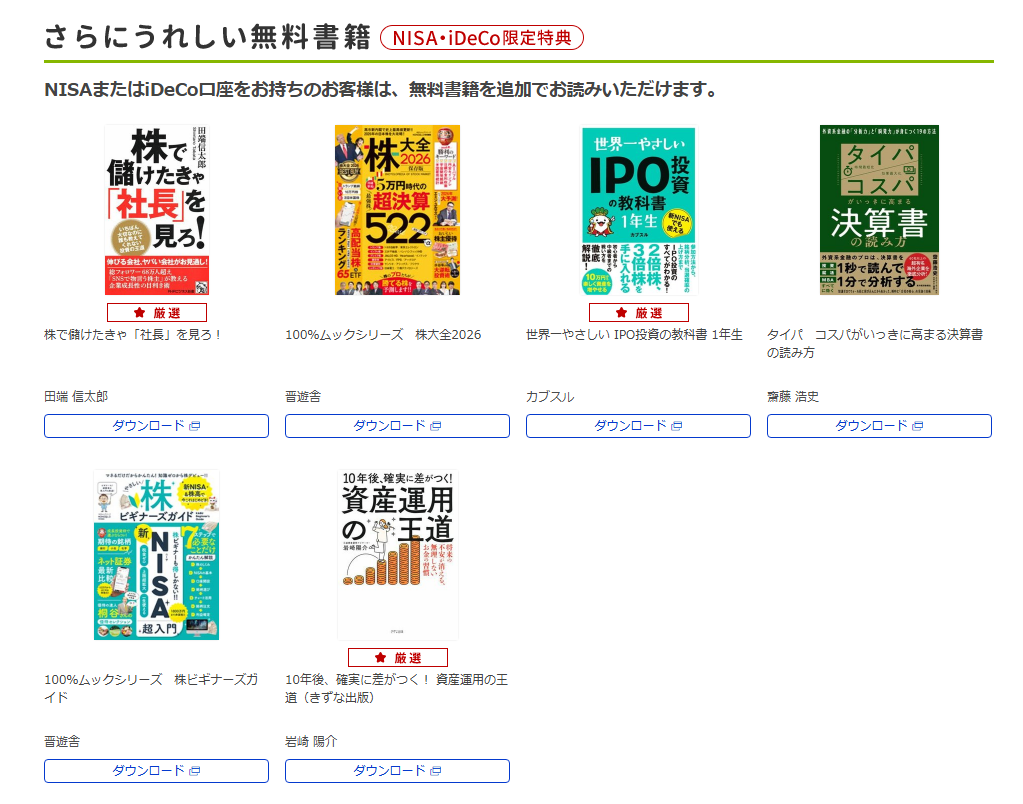The image size is (1023, 804).
Task: Download the 株ビギナーズガイド book
Action: click(x=157, y=771)
